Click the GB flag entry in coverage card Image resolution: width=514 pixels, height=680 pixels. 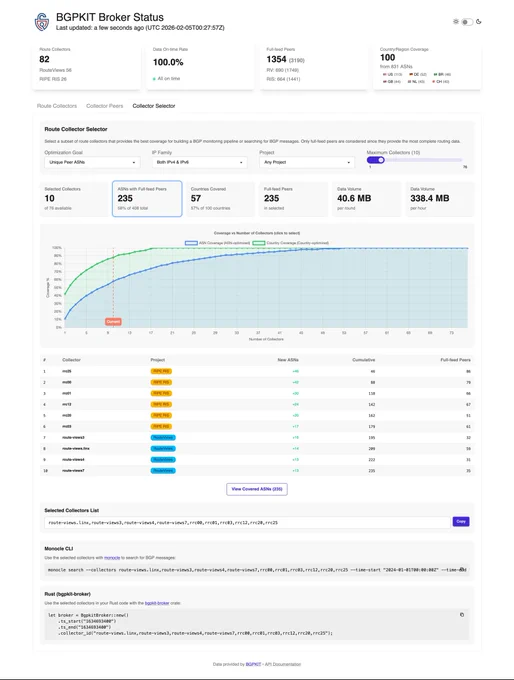click(392, 82)
